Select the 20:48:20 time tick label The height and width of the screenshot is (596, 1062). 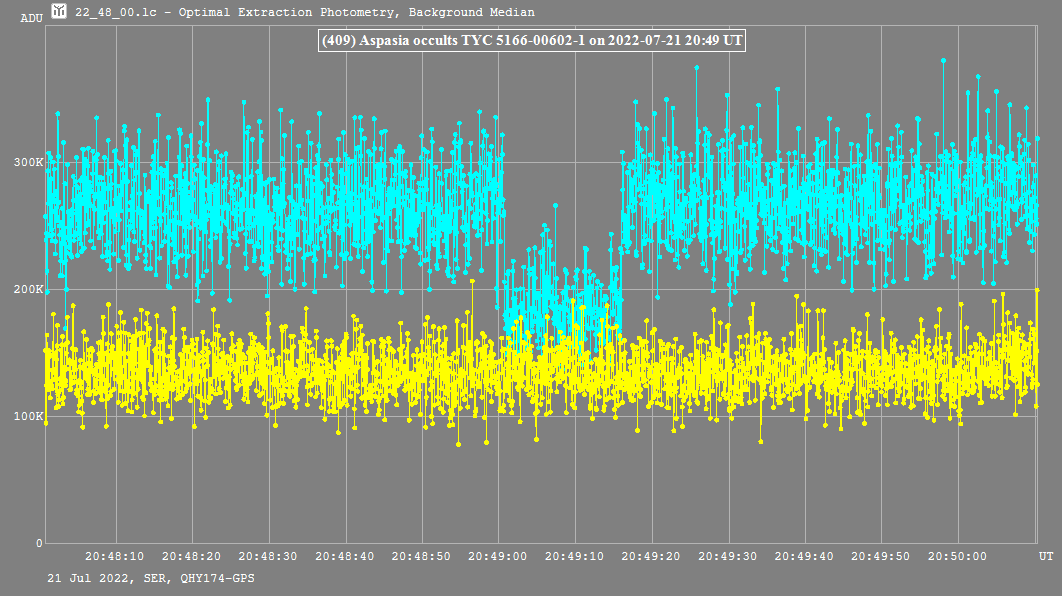coord(191,556)
